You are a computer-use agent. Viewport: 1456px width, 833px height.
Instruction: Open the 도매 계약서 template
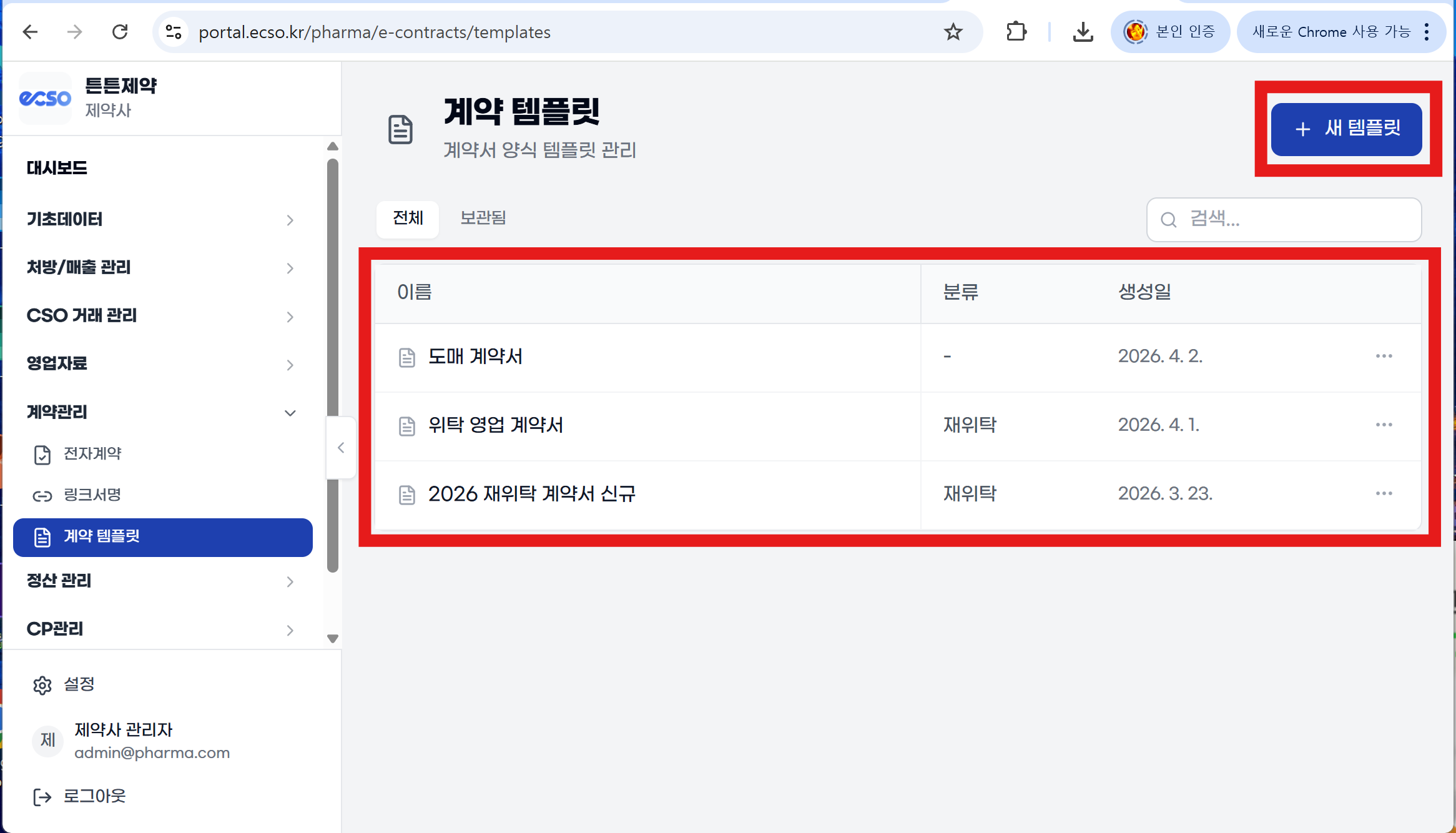pyautogui.click(x=475, y=357)
